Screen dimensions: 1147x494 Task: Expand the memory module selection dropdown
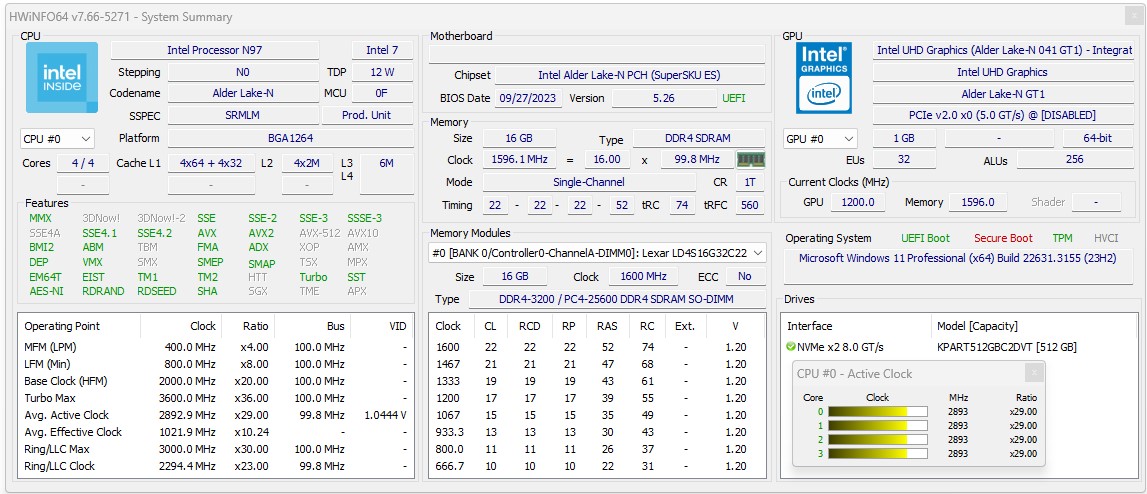click(597, 253)
